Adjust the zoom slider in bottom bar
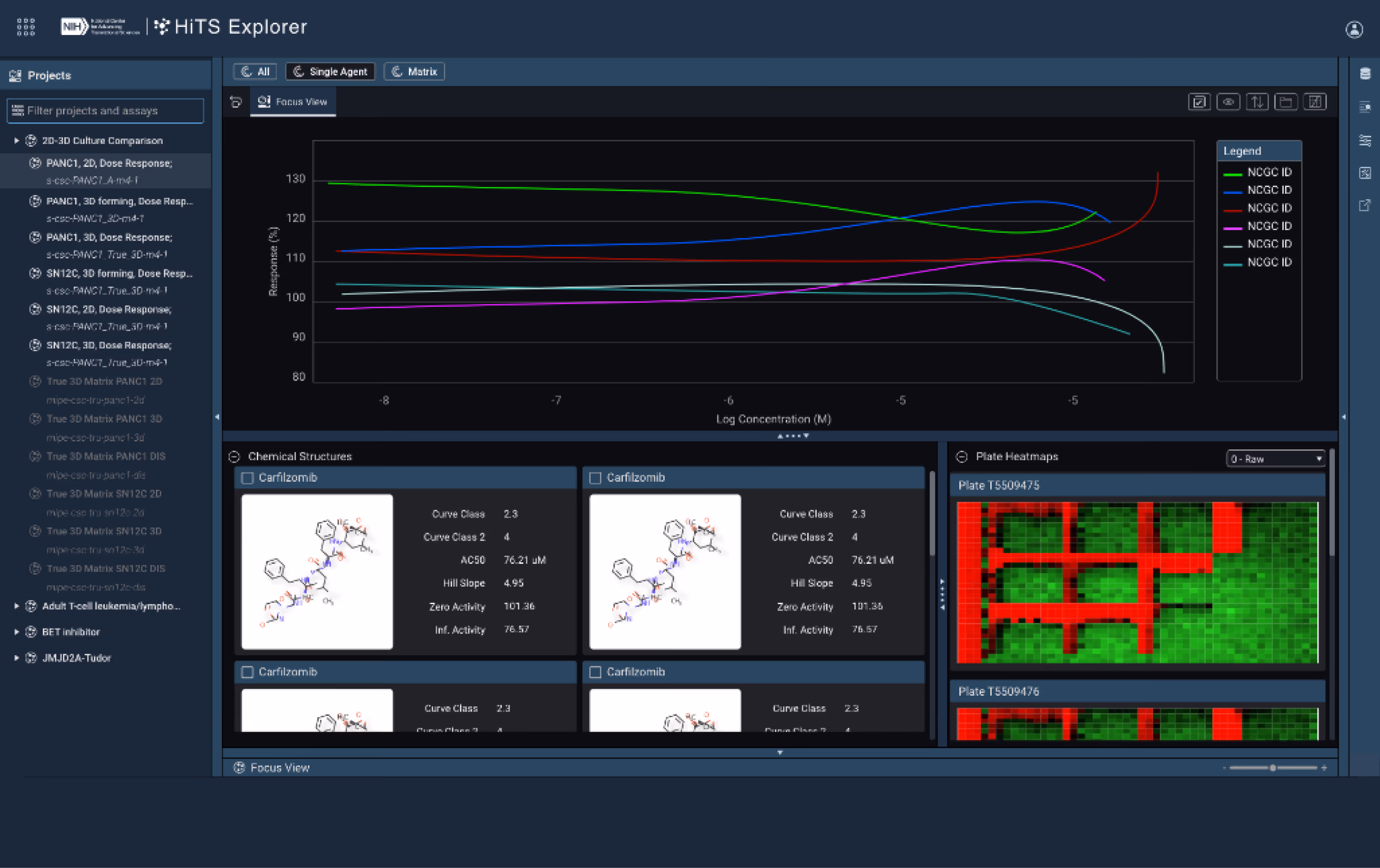1380x868 pixels. (1273, 768)
